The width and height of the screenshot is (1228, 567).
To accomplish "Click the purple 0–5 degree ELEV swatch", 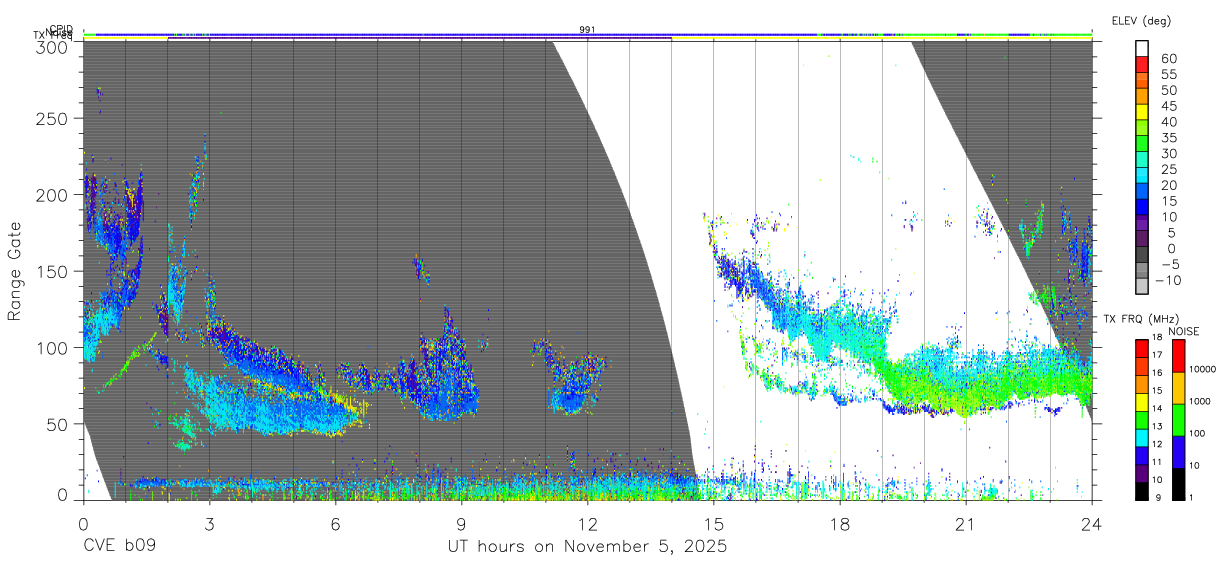I will point(1142,239).
